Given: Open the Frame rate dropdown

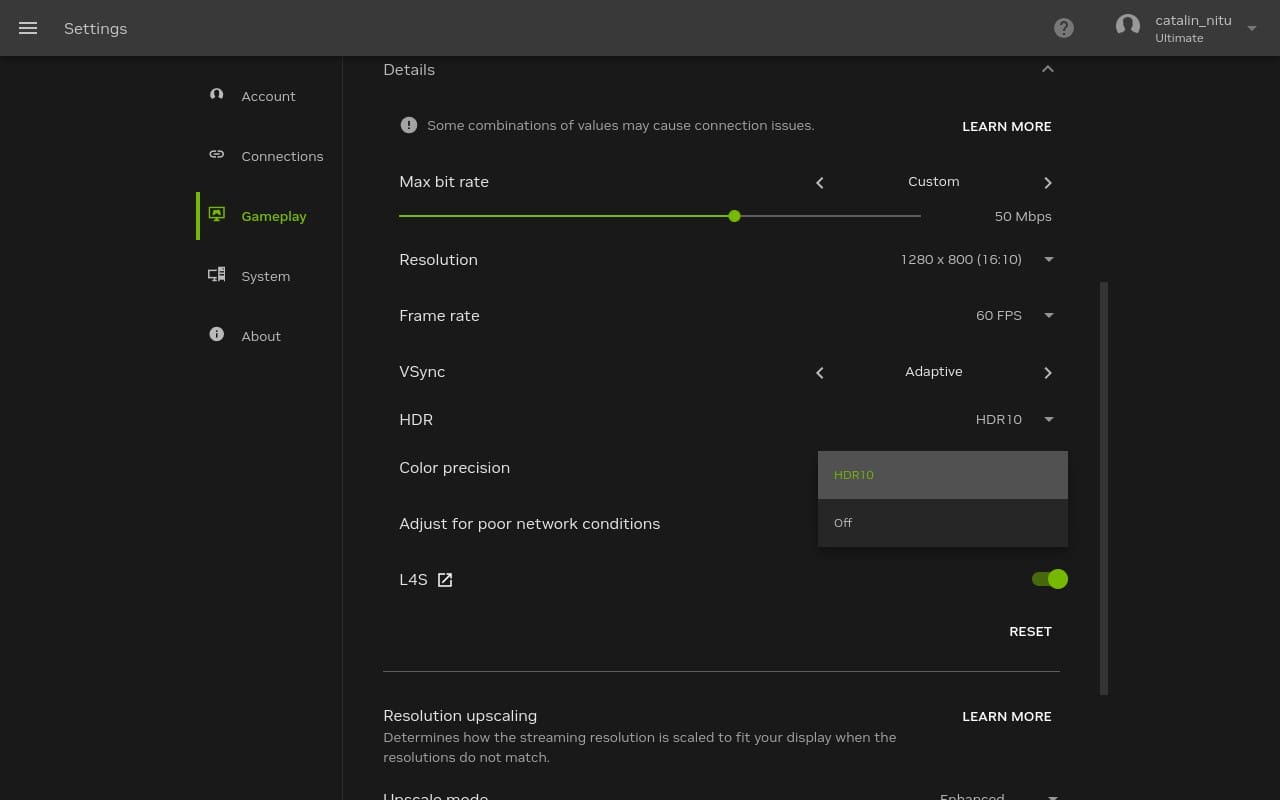Looking at the screenshot, I should pyautogui.click(x=1014, y=316).
